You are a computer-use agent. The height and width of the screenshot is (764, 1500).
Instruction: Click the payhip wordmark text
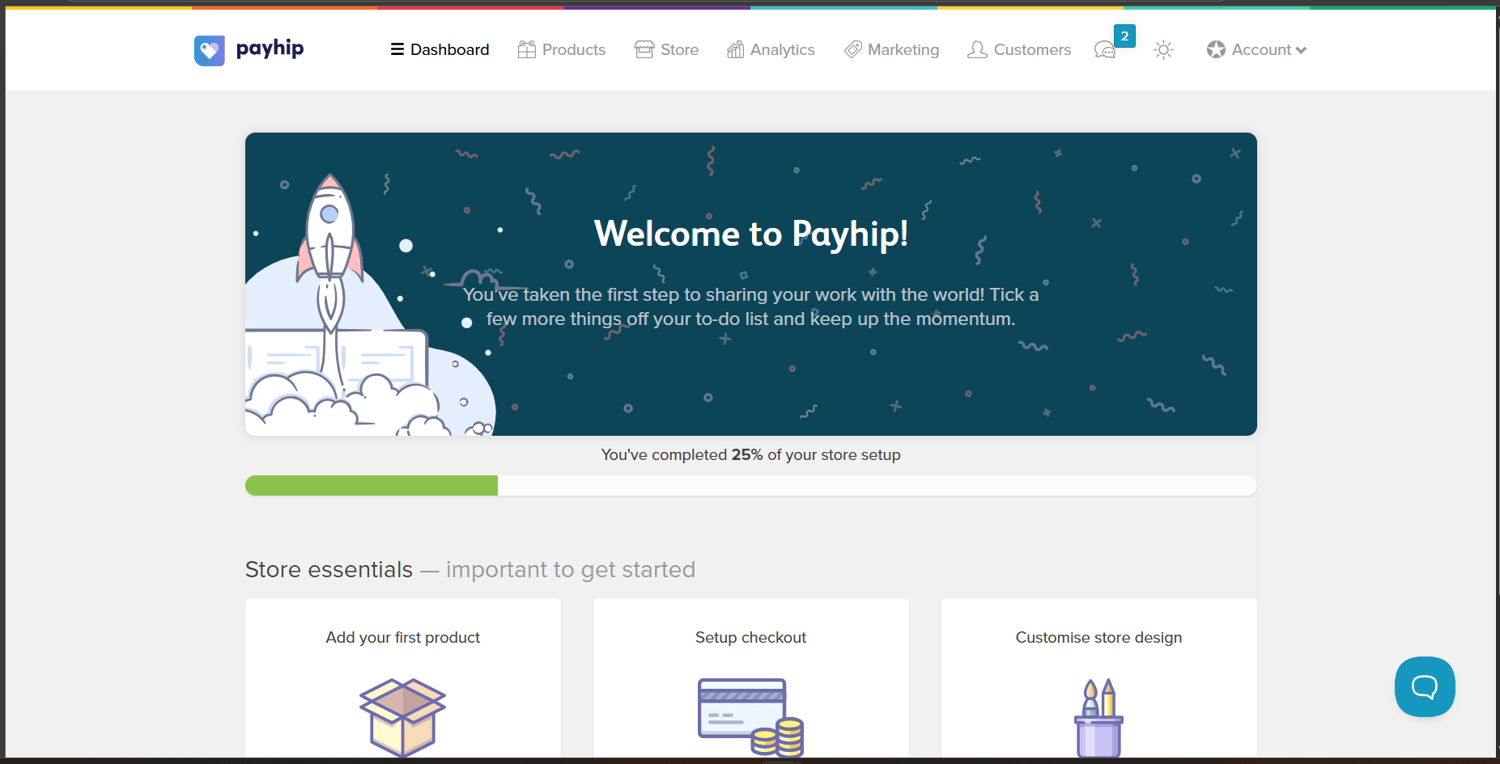click(270, 48)
